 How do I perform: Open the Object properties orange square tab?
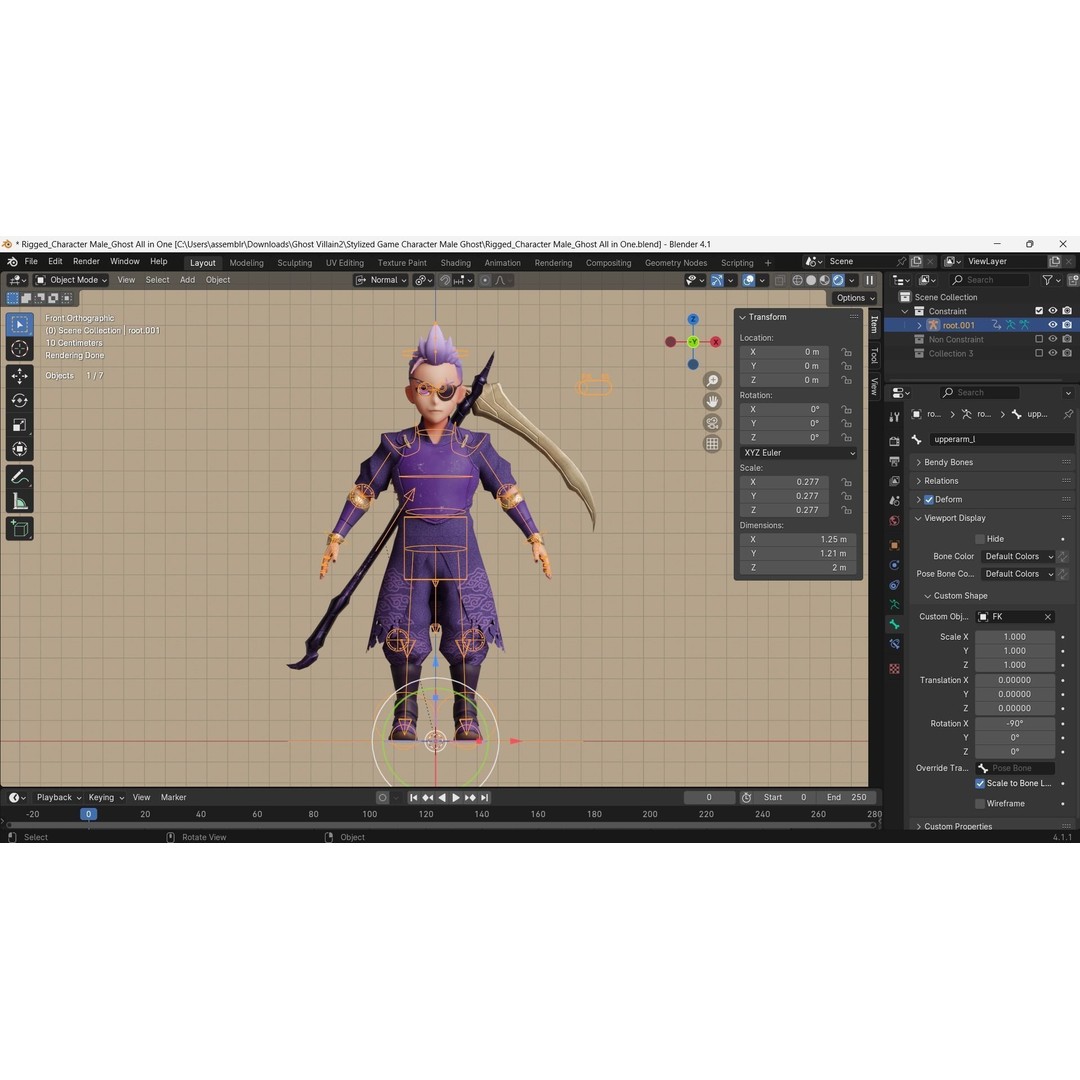coord(894,546)
